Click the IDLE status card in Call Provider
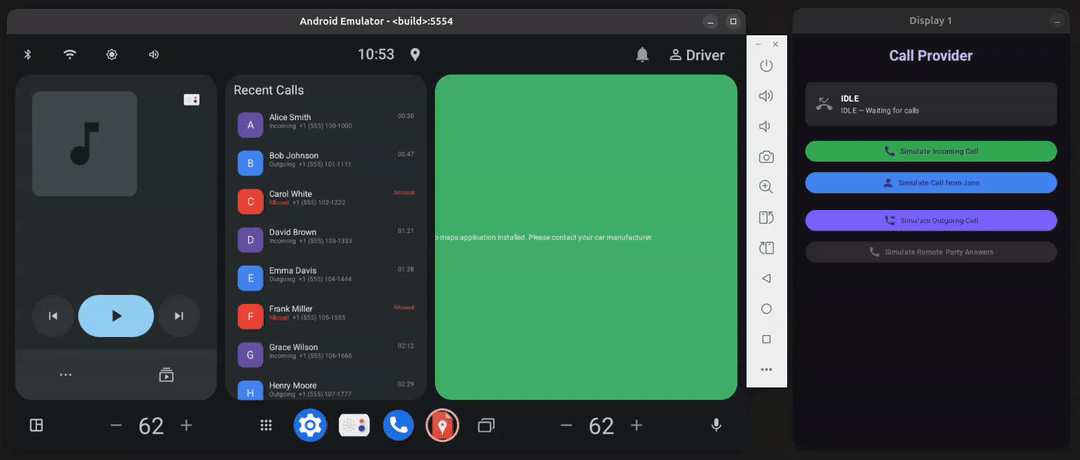 click(931, 104)
